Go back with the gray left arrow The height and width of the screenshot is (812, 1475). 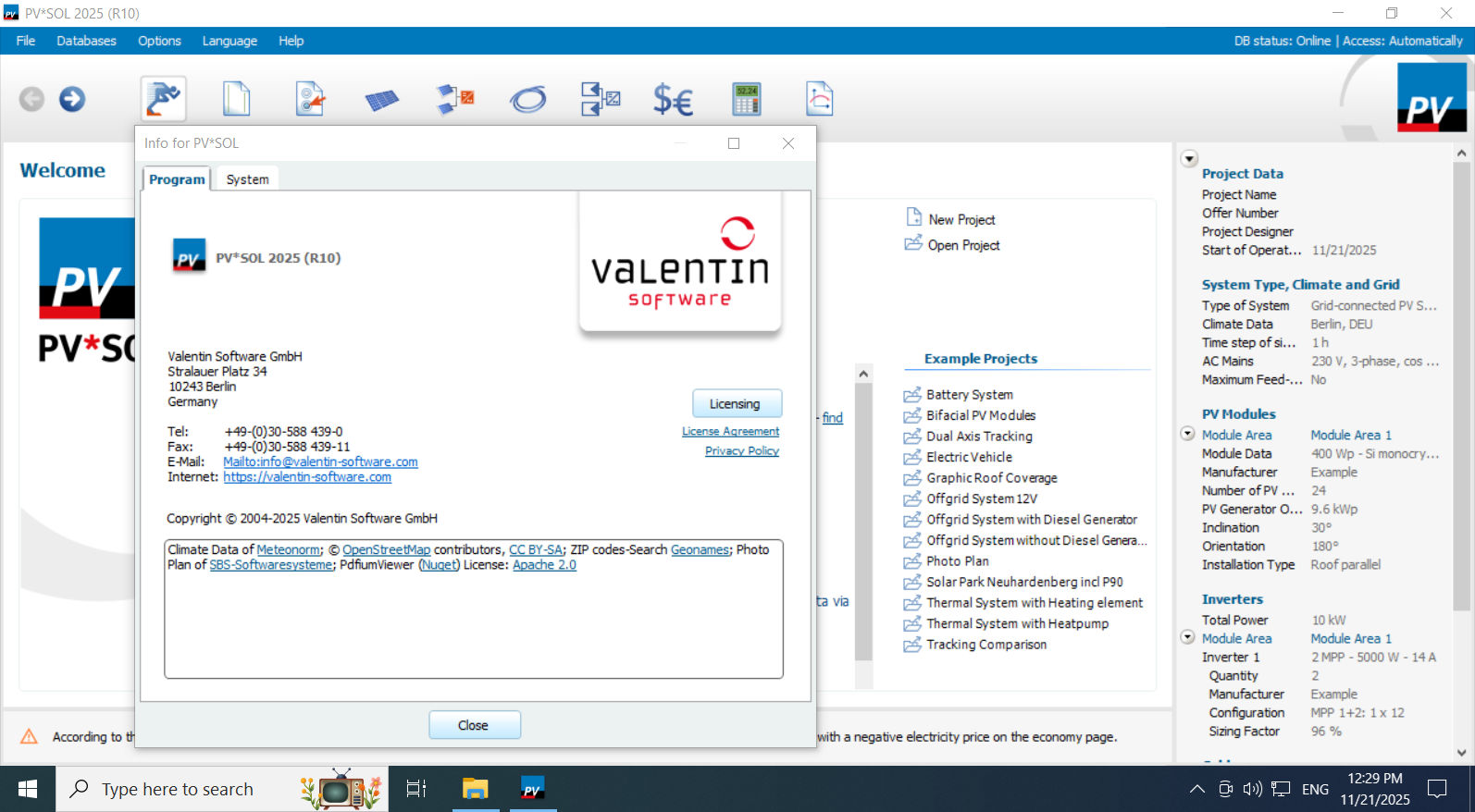(x=31, y=99)
